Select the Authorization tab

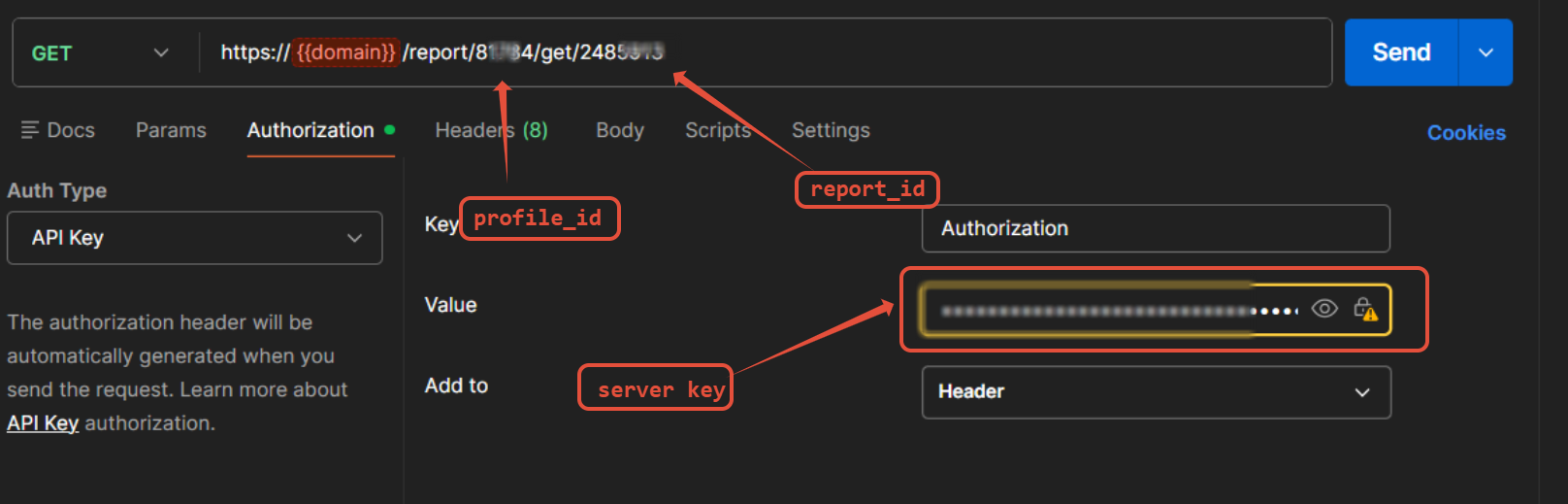coord(310,130)
